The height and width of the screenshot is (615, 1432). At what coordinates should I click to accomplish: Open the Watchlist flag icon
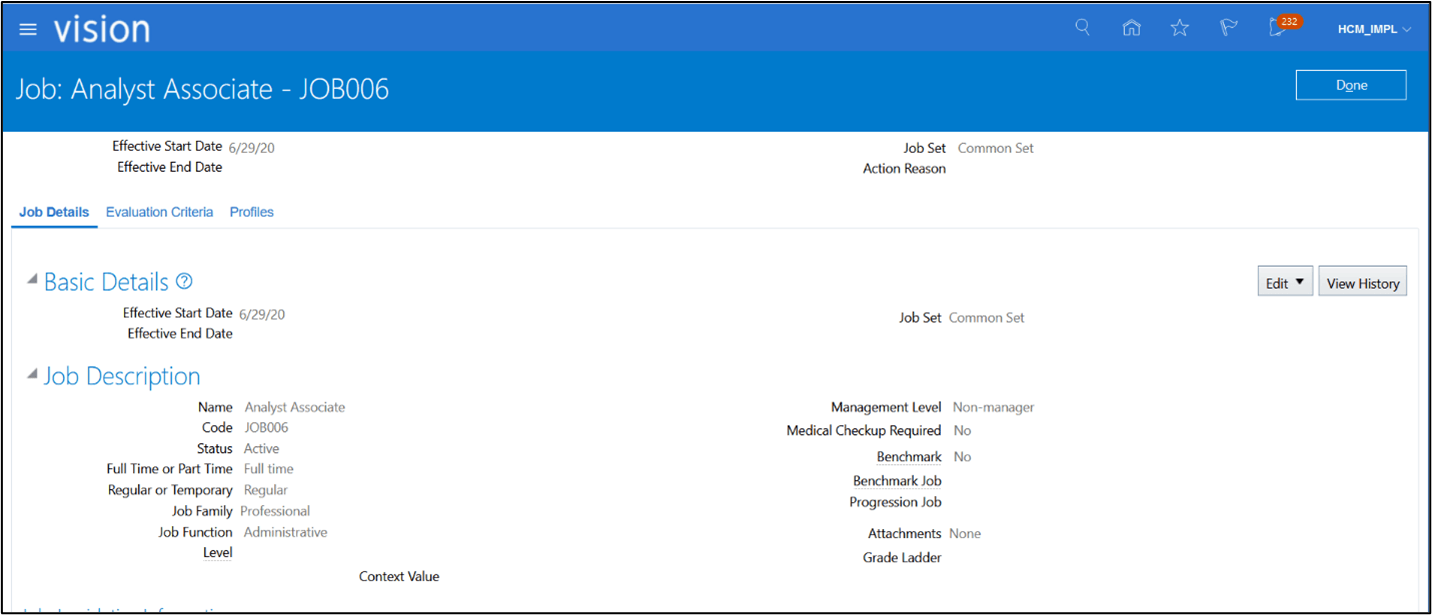[1228, 28]
